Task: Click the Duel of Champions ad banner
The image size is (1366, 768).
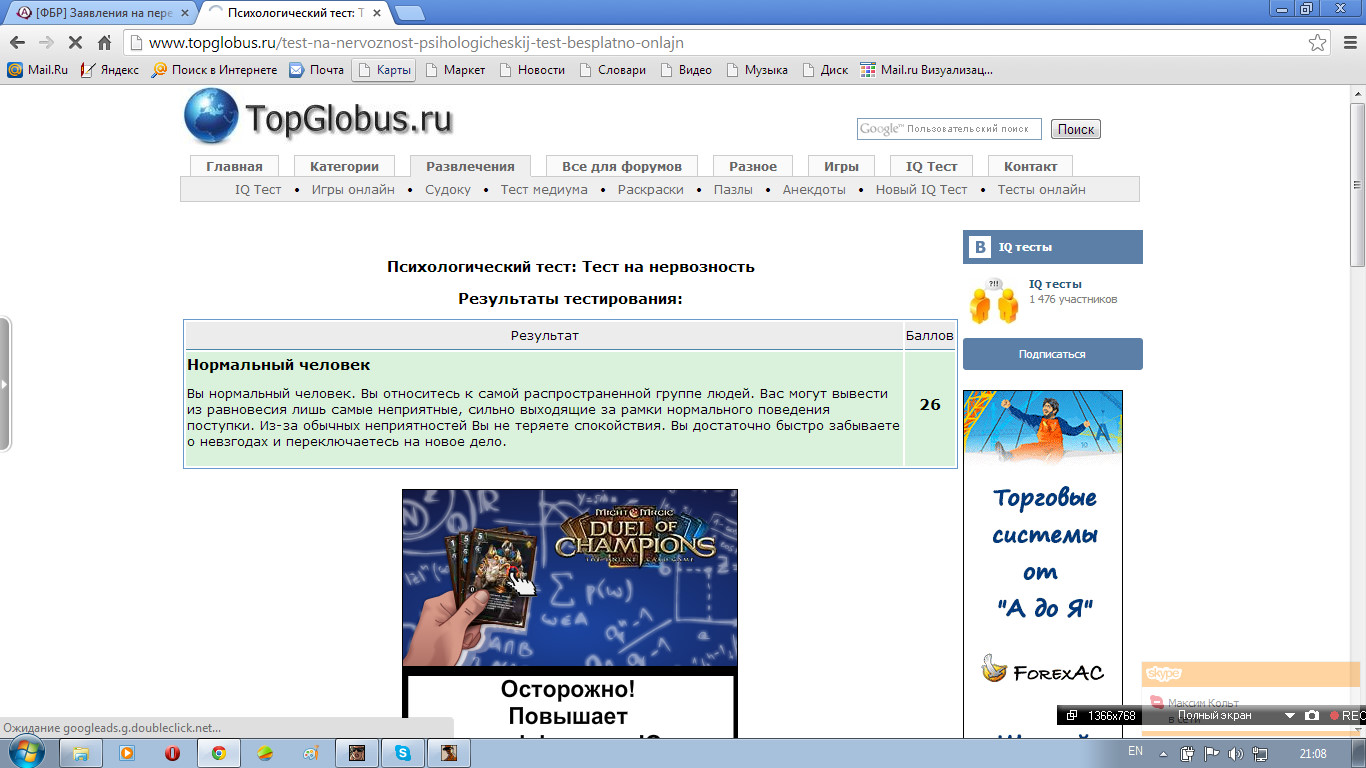Action: pos(570,577)
